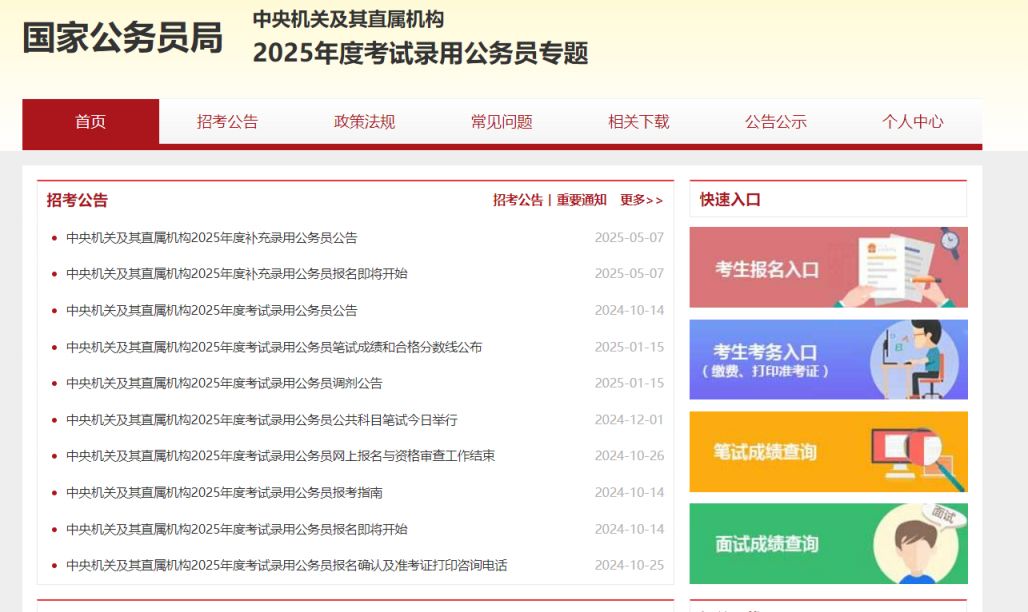Open 公共科目笔试今日举行 announcement
Viewport: 1028px width, 612px height.
pyautogui.click(x=262, y=420)
